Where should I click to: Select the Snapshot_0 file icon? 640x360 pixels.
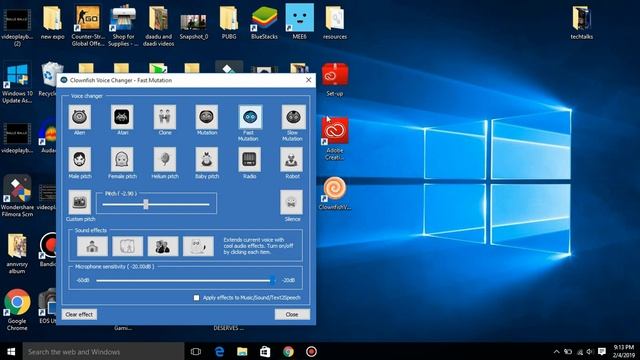(193, 26)
